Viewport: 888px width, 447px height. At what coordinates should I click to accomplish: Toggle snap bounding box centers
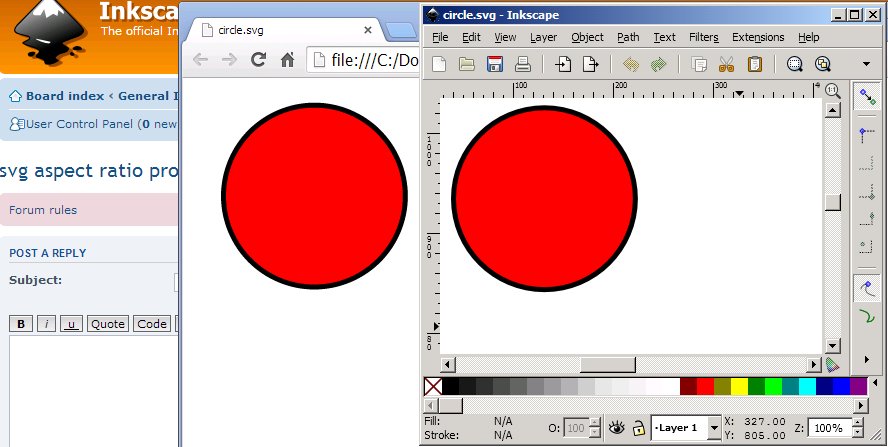(x=866, y=246)
